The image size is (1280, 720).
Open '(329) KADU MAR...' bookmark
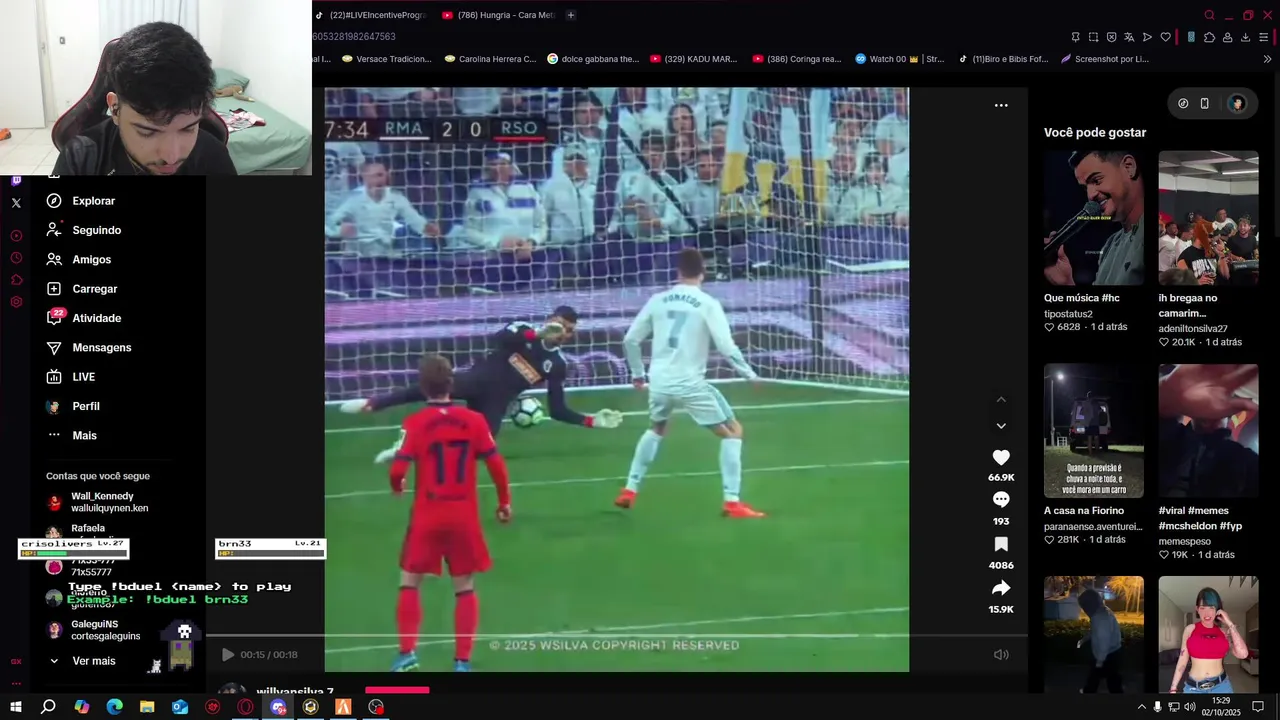(x=693, y=59)
